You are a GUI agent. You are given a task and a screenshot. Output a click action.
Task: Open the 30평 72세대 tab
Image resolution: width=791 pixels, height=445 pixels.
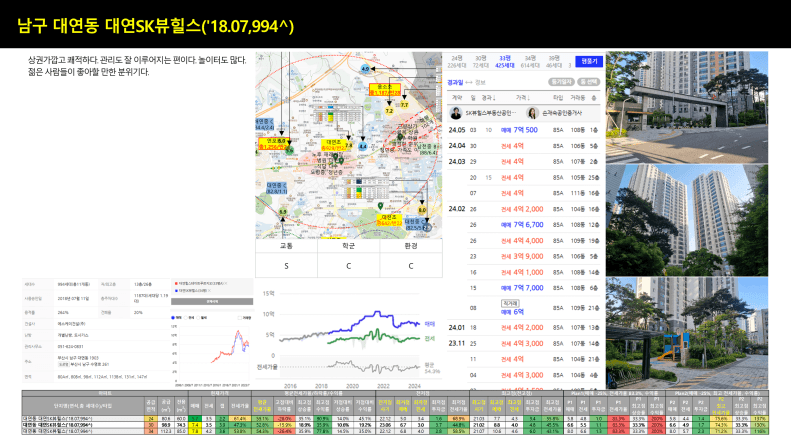[480, 62]
